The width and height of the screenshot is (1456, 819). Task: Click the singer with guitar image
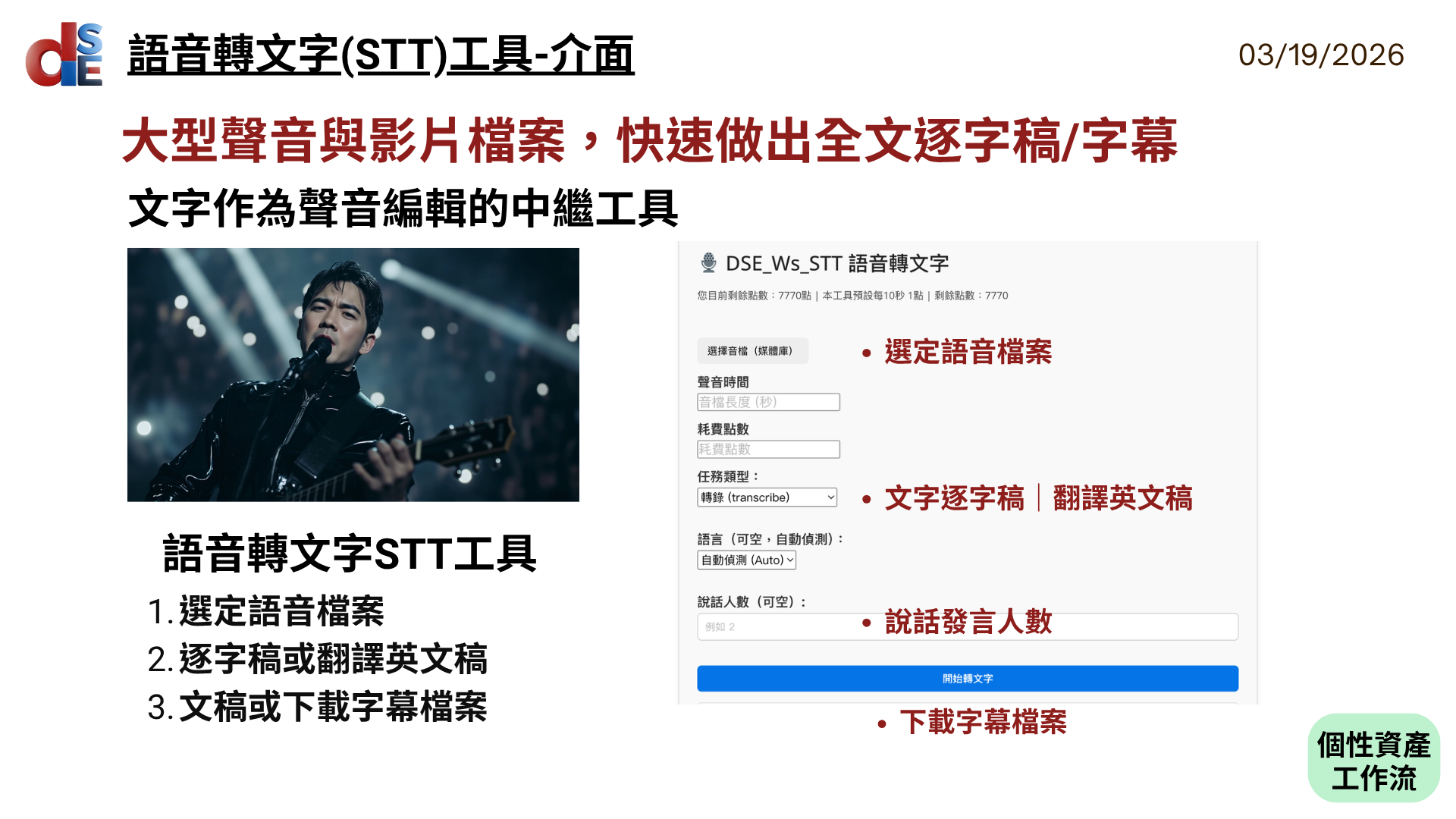pyautogui.click(x=353, y=375)
